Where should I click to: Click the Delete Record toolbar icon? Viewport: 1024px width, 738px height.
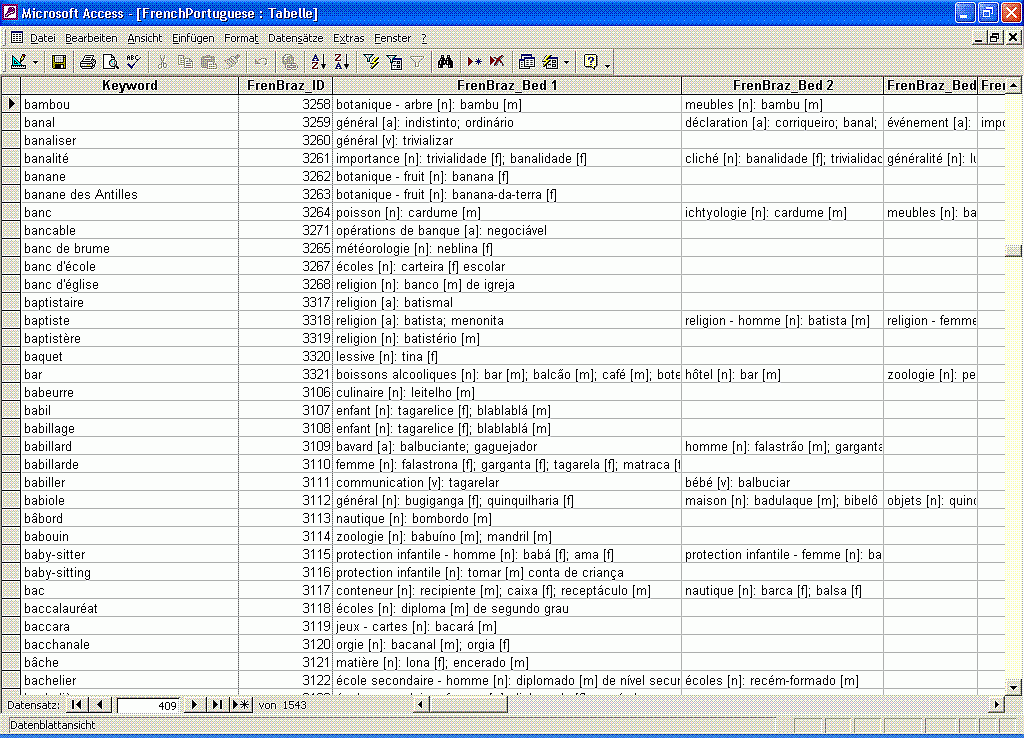(497, 62)
